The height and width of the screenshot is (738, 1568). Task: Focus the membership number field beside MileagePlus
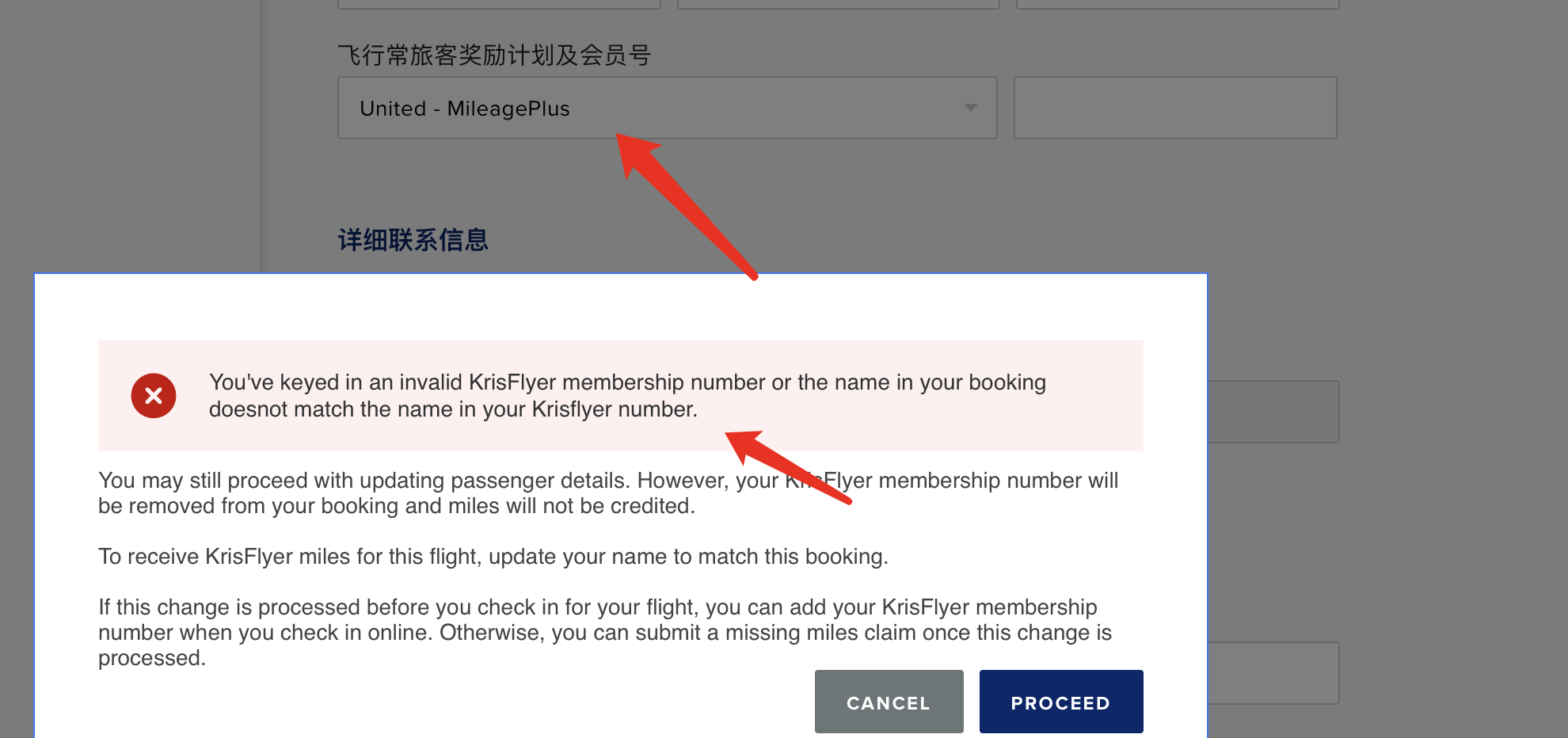click(1175, 108)
